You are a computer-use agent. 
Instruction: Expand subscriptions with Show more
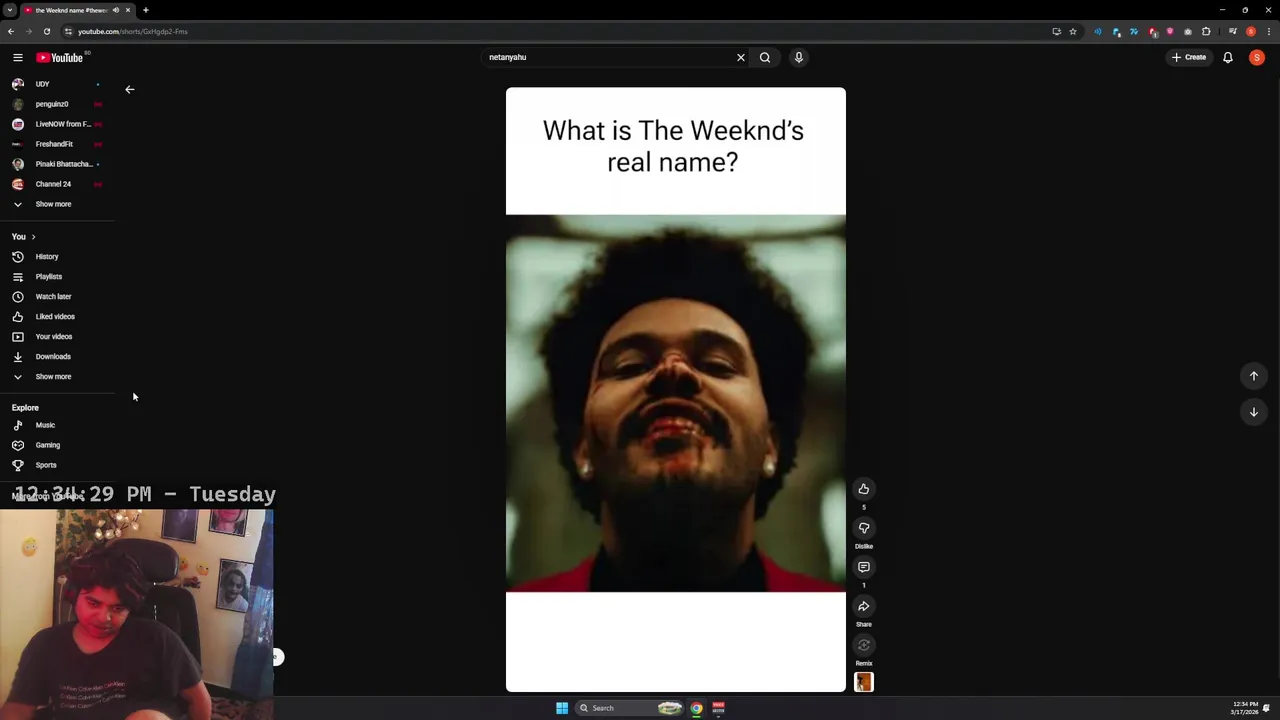point(56,204)
